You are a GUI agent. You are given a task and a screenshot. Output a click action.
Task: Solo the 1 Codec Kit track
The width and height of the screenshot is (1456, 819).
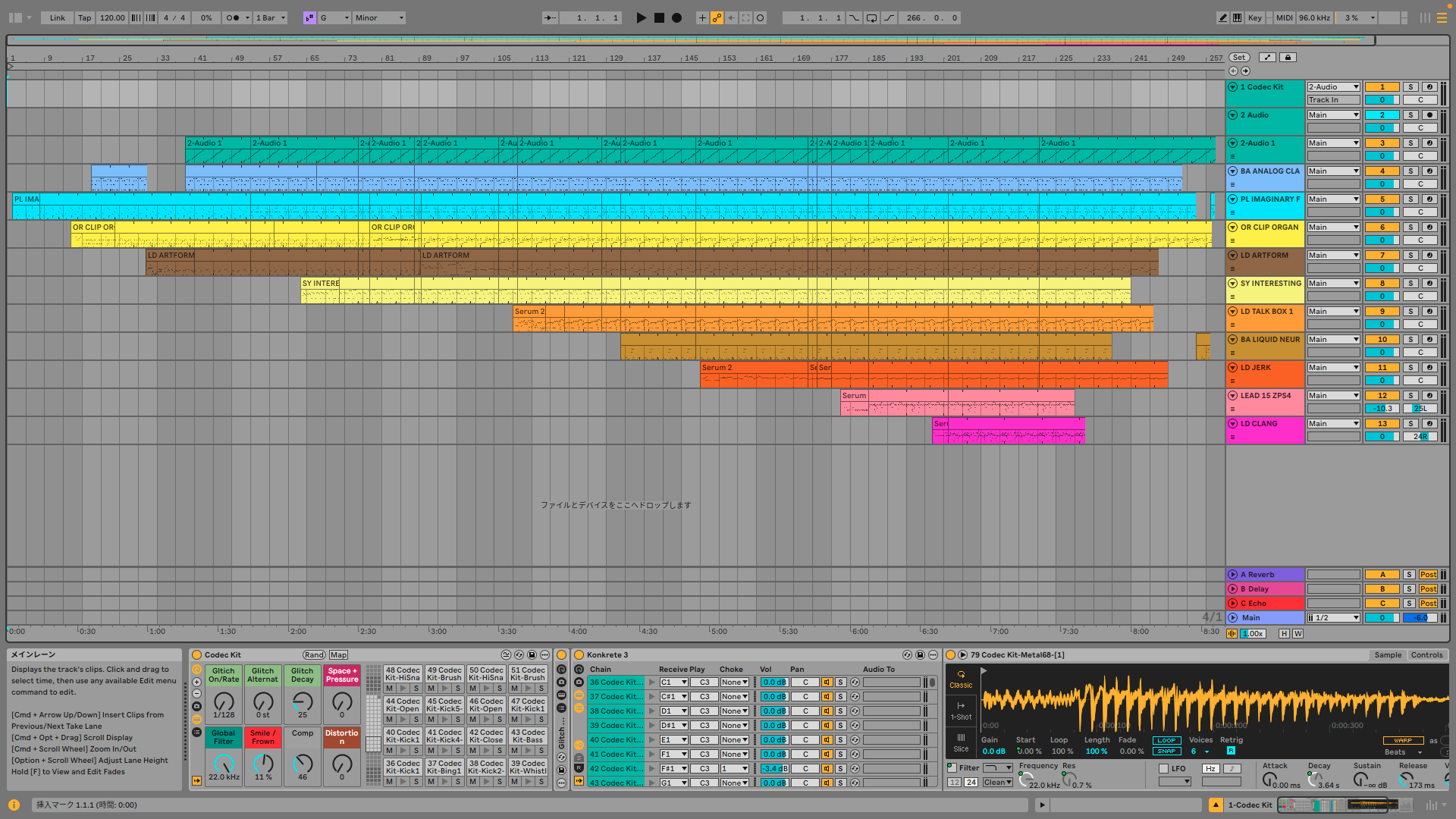click(1410, 86)
